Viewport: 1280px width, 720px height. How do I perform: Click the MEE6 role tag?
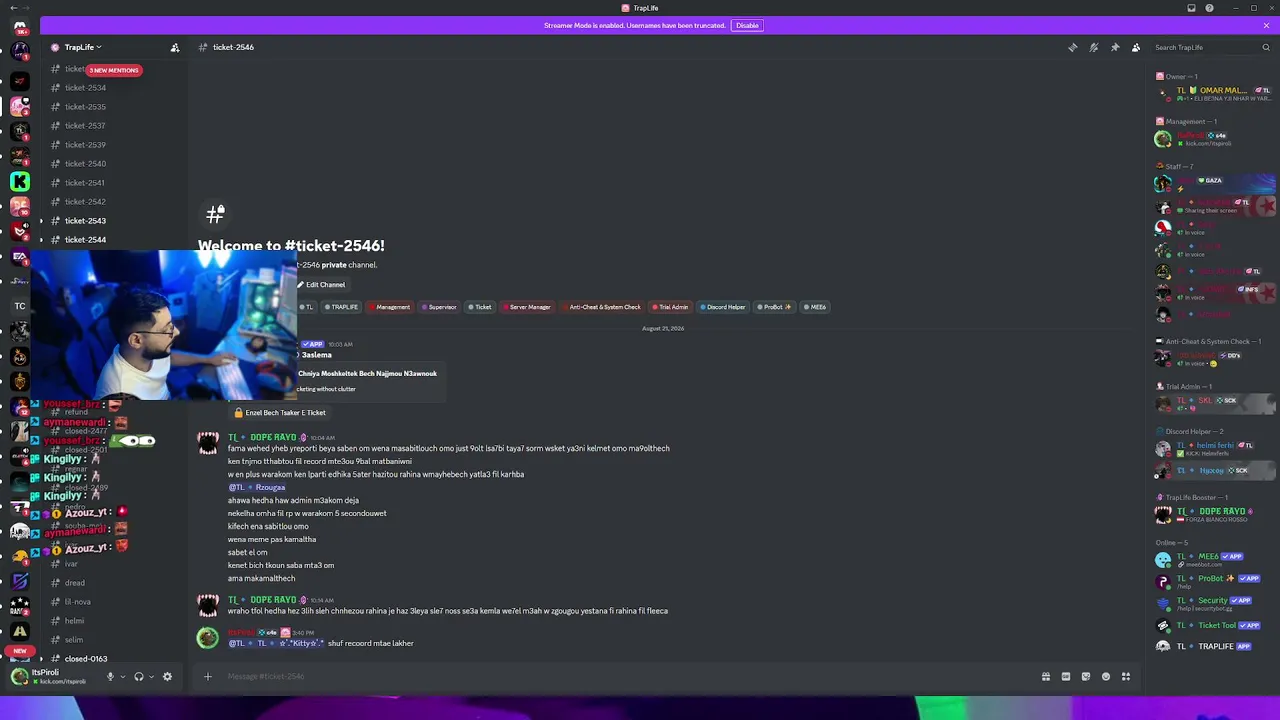815,307
